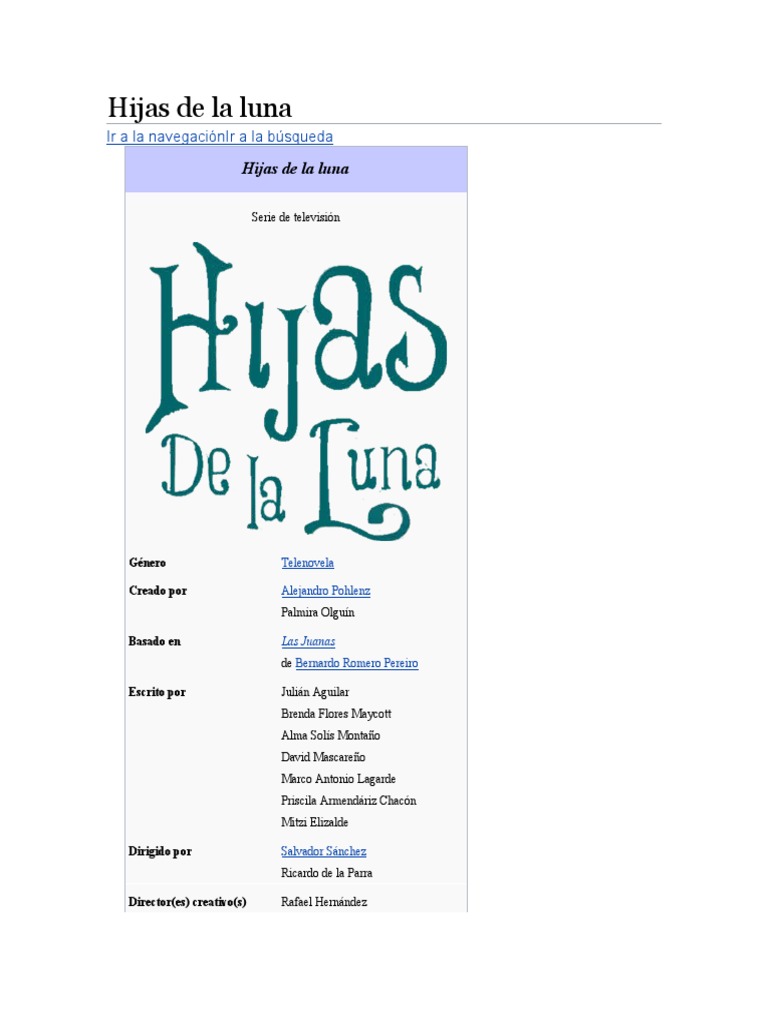Select the 'Dirigido por' row label
Screen dimensions: 768x1024
click(x=161, y=852)
